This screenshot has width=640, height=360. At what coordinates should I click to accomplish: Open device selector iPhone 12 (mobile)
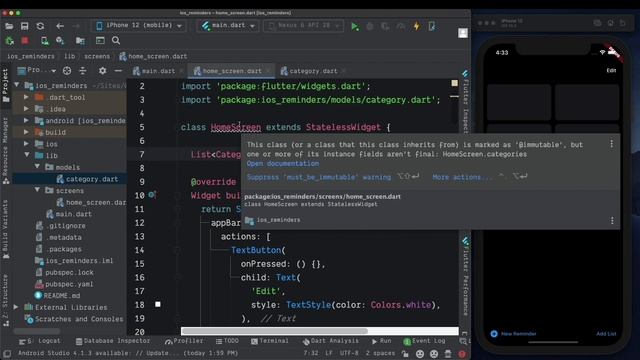[139, 26]
